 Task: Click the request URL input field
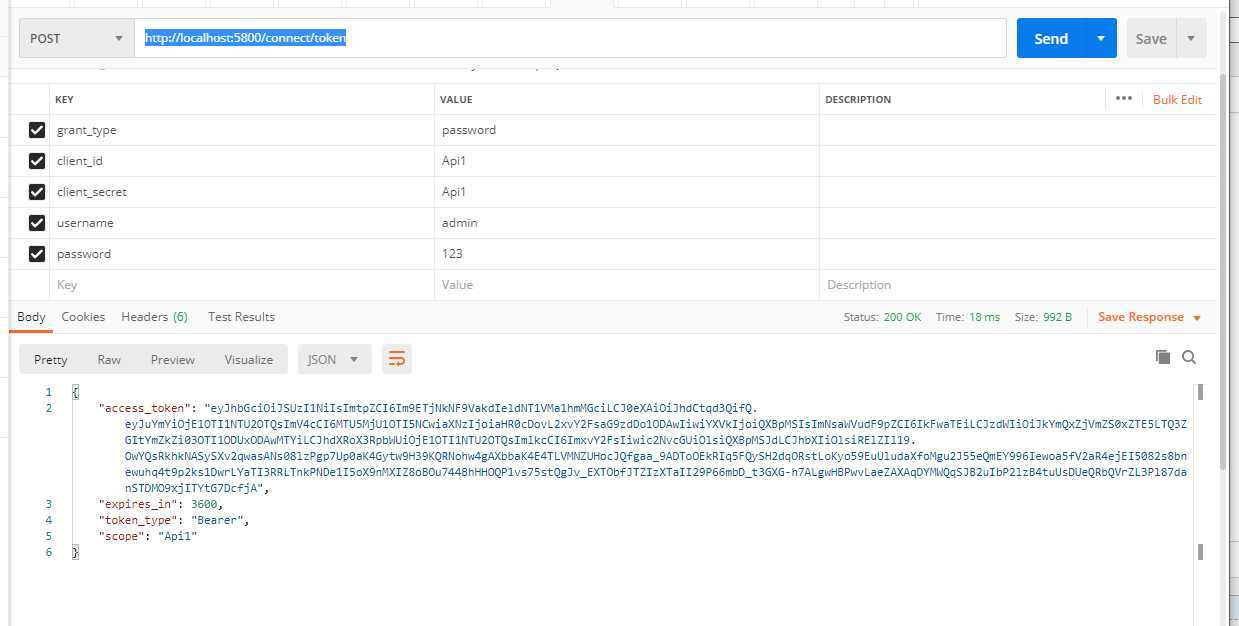click(570, 38)
